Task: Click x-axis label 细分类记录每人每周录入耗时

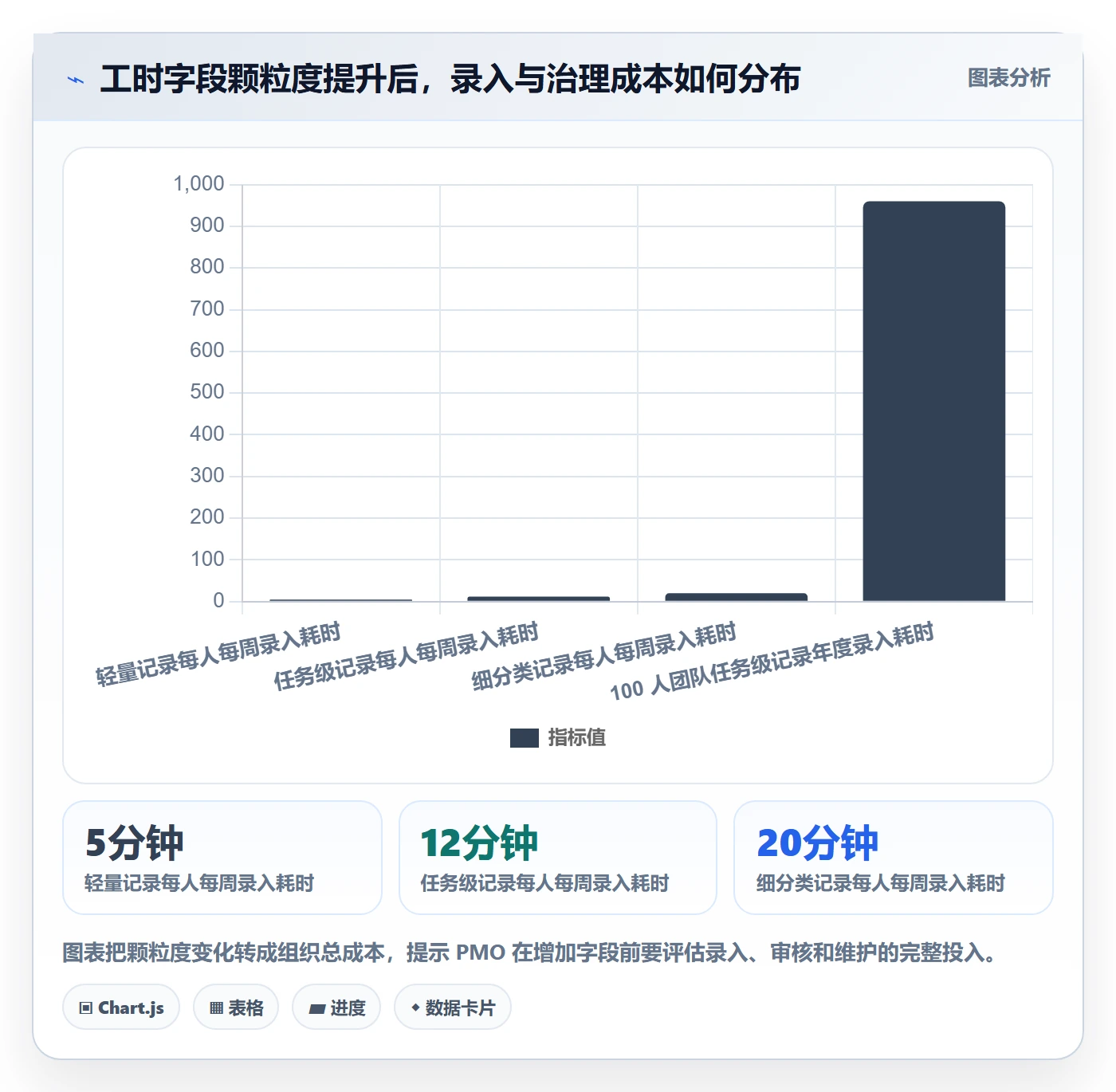Action: click(x=603, y=656)
